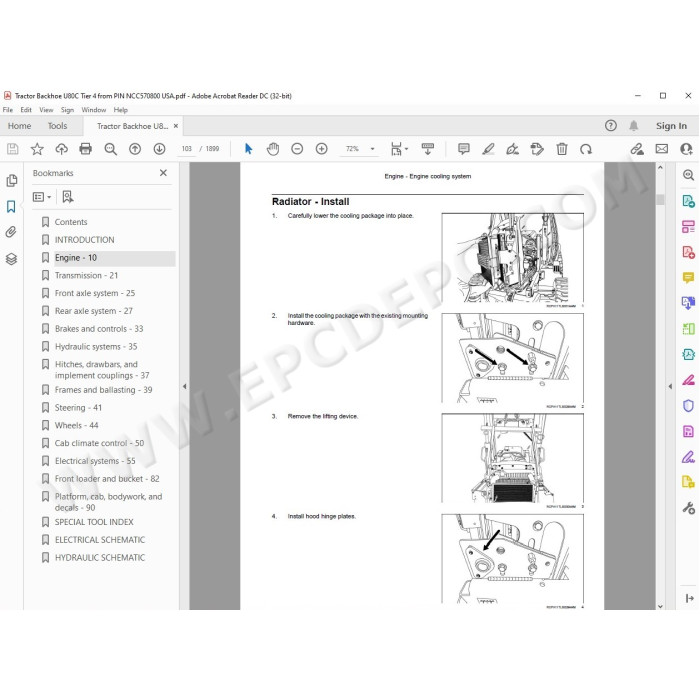
Task: Switch to the Tools tab
Action: [58, 126]
